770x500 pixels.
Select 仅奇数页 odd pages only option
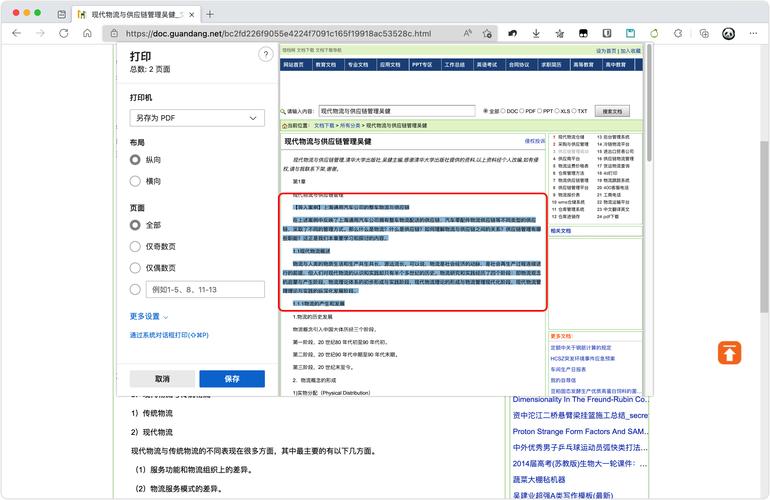coord(135,246)
